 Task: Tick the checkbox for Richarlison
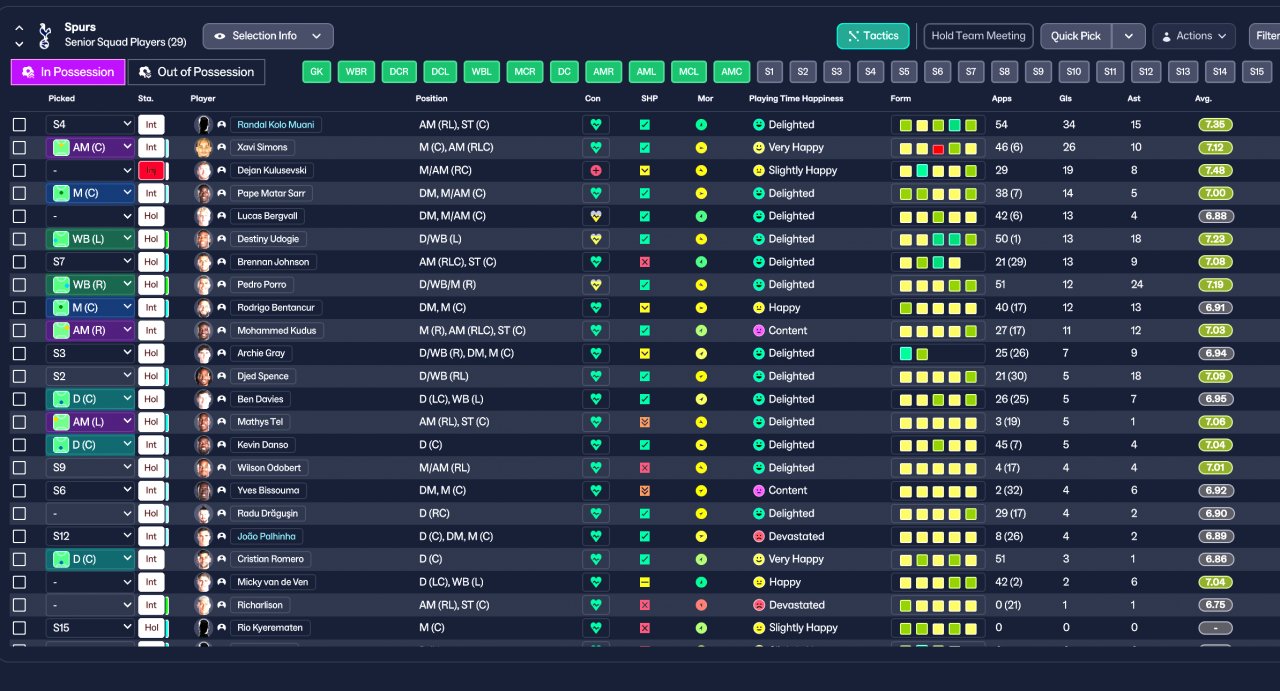(x=19, y=605)
